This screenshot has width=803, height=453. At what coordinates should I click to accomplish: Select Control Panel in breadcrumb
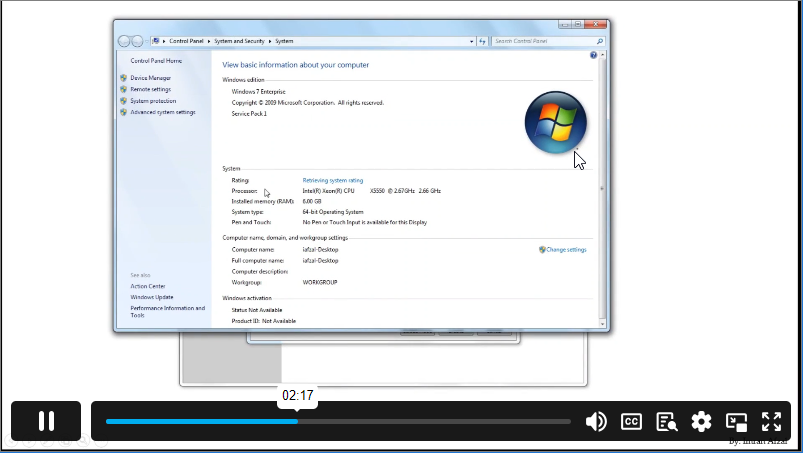(x=186, y=41)
